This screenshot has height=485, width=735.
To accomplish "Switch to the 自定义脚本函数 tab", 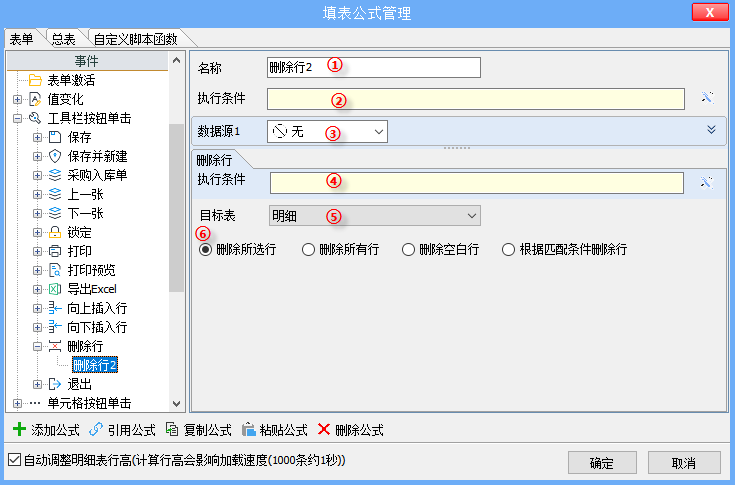I will [x=135, y=39].
